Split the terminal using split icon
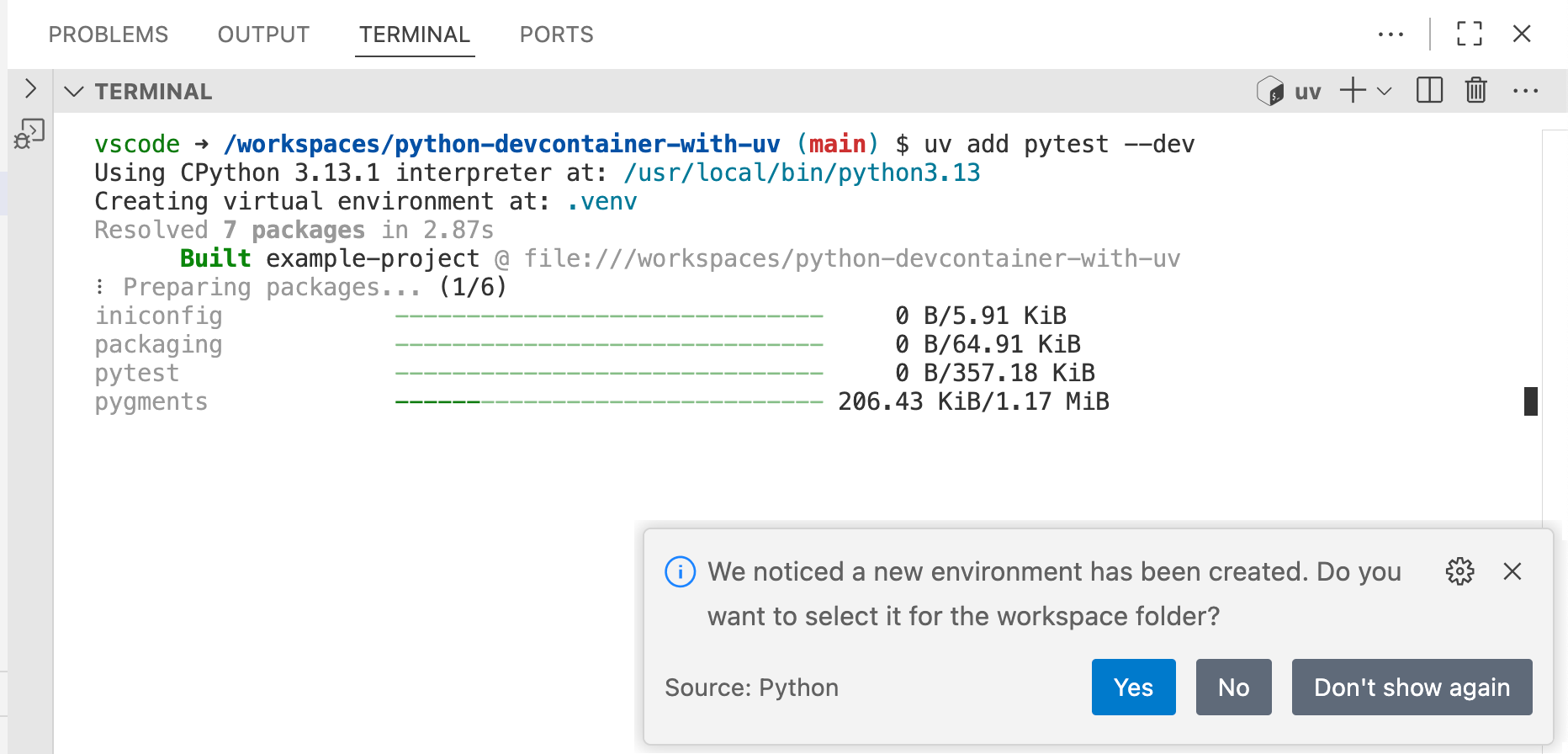Image resolution: width=1568 pixels, height=754 pixels. pyautogui.click(x=1429, y=90)
